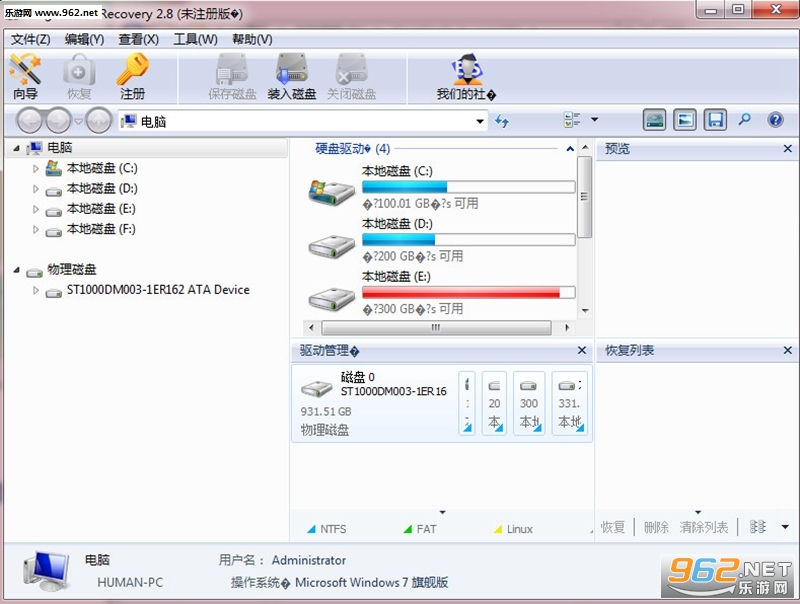Select the C: drive icon in drive list

coord(332,192)
